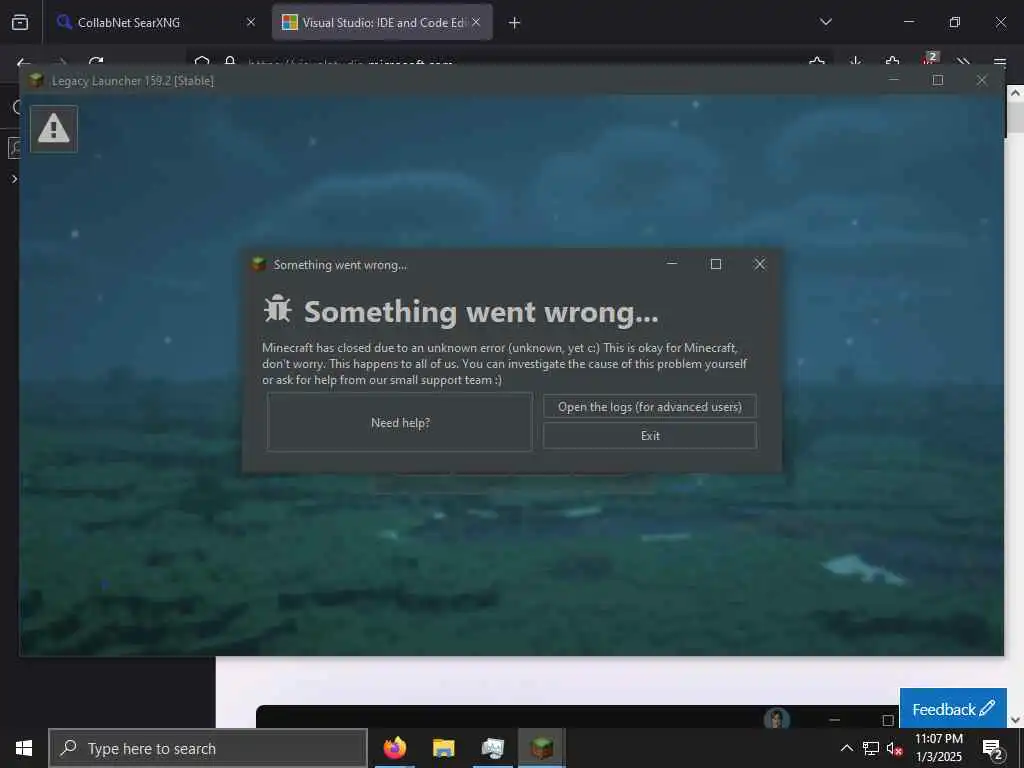Close the Visual Studio tab

coord(476,22)
